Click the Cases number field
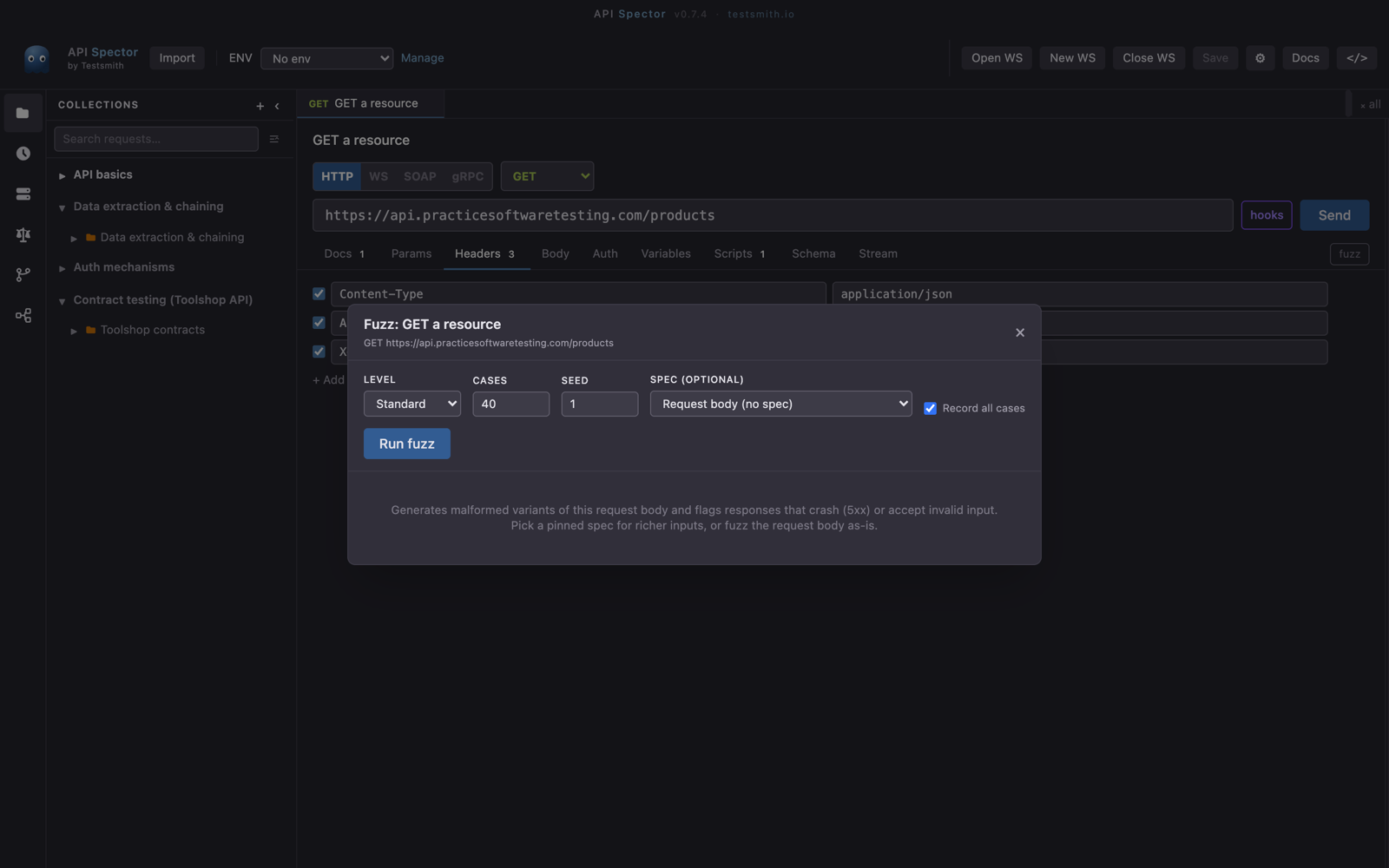 pos(510,404)
